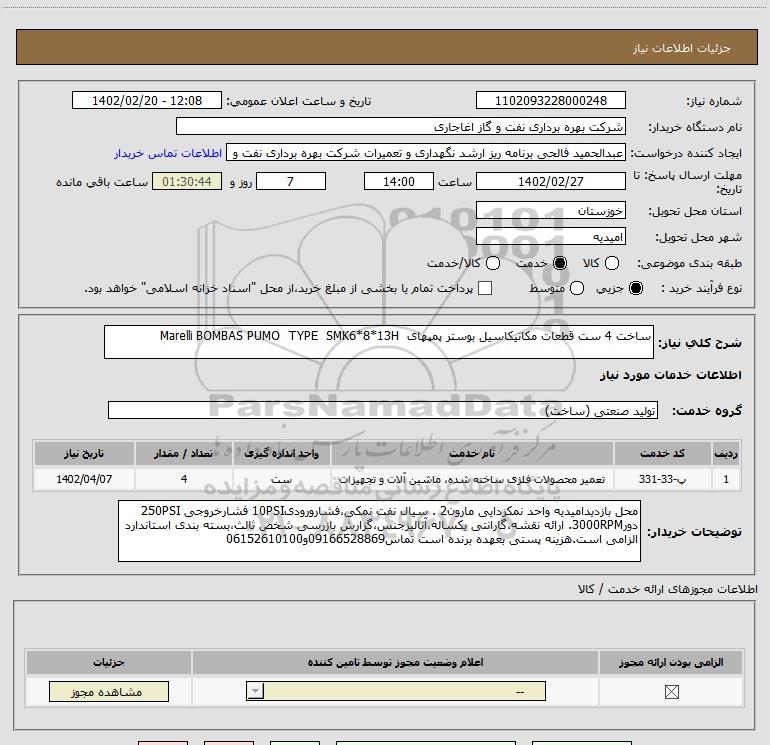Open the license status dropdown
This screenshot has width=770, height=745.
pos(396,691)
